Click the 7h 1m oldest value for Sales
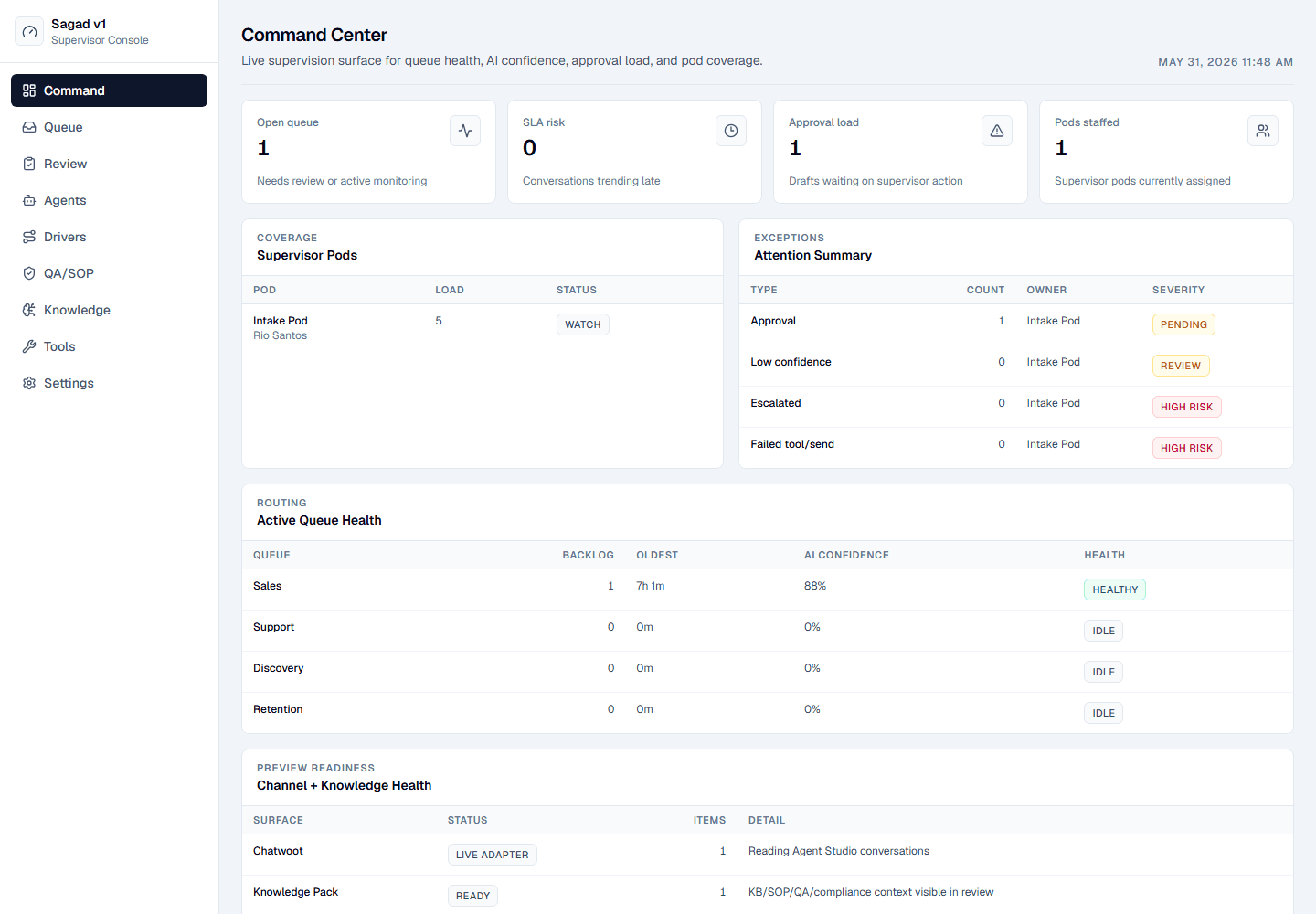The height and width of the screenshot is (914, 1316). click(x=651, y=586)
